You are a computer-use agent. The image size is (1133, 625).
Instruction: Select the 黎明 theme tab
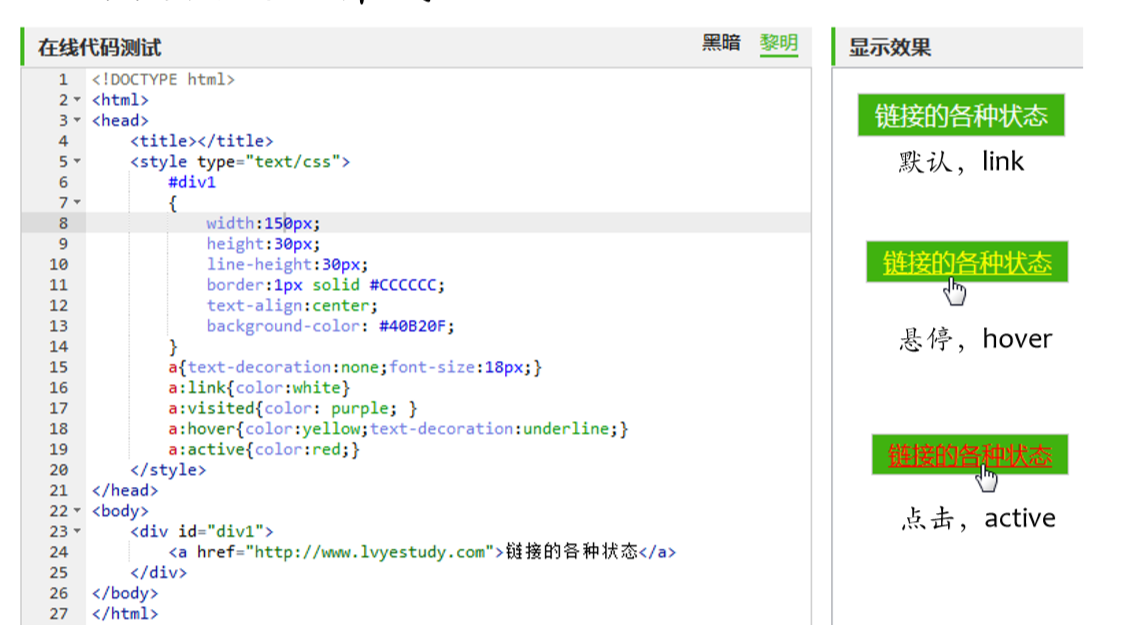pos(779,43)
